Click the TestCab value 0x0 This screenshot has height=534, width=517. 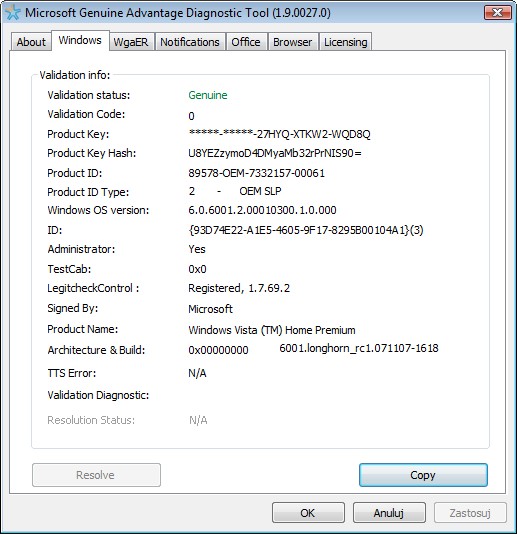197,269
